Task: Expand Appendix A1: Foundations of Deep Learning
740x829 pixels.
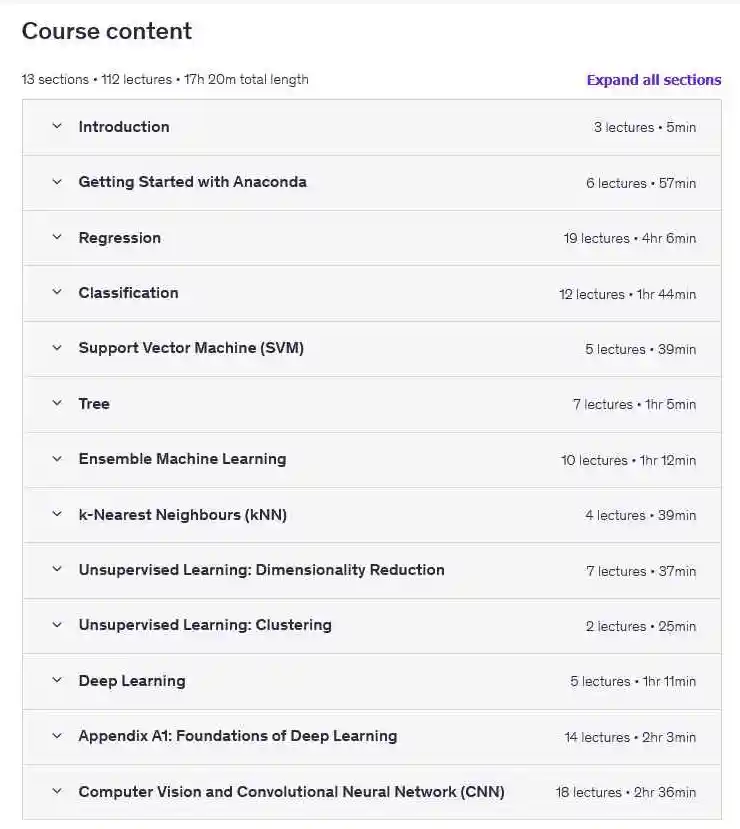Action: pos(238,736)
